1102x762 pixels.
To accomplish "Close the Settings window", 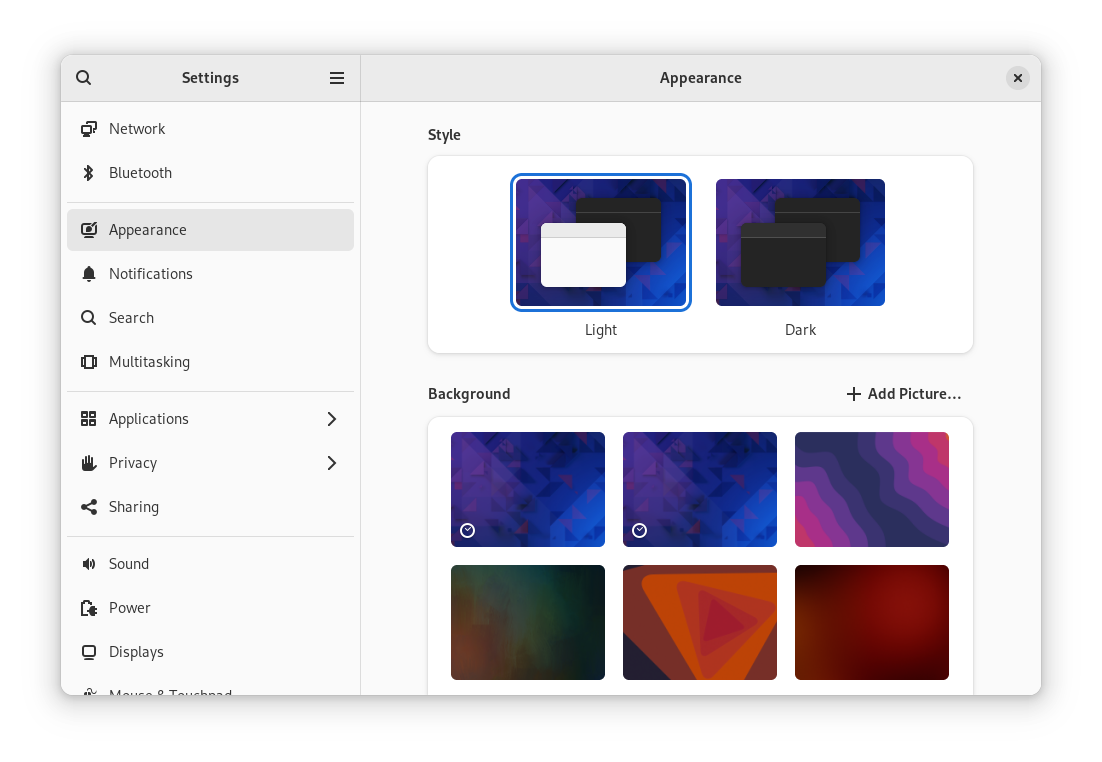I will pyautogui.click(x=1017, y=78).
